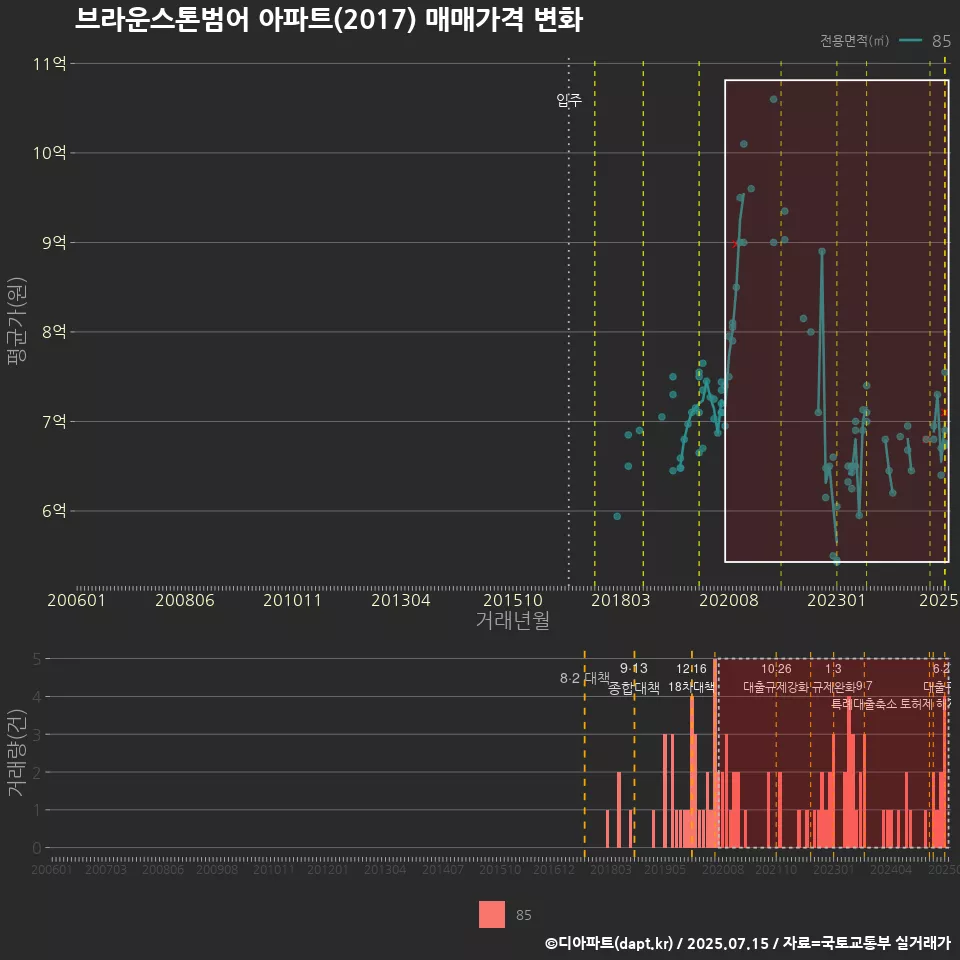
Task: Click the 3 label on the volume axis
Action: click(37, 734)
